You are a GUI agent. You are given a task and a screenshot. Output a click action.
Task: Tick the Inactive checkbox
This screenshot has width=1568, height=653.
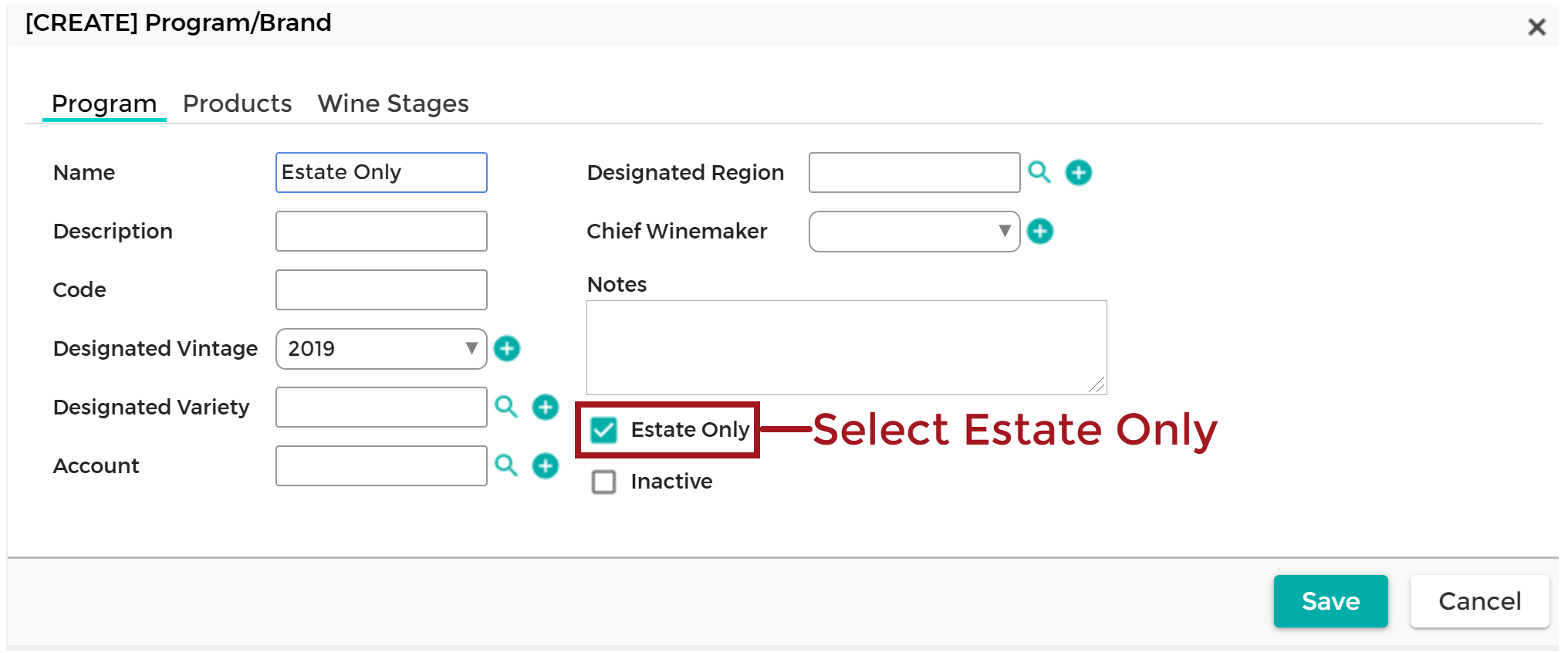pyautogui.click(x=603, y=482)
